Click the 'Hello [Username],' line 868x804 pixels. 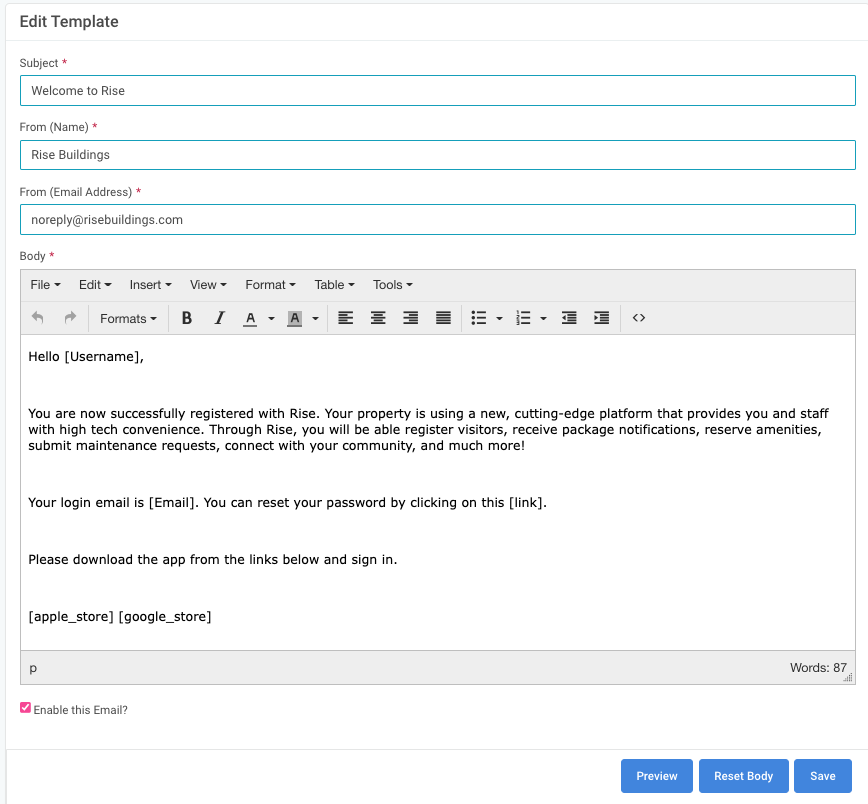click(86, 357)
